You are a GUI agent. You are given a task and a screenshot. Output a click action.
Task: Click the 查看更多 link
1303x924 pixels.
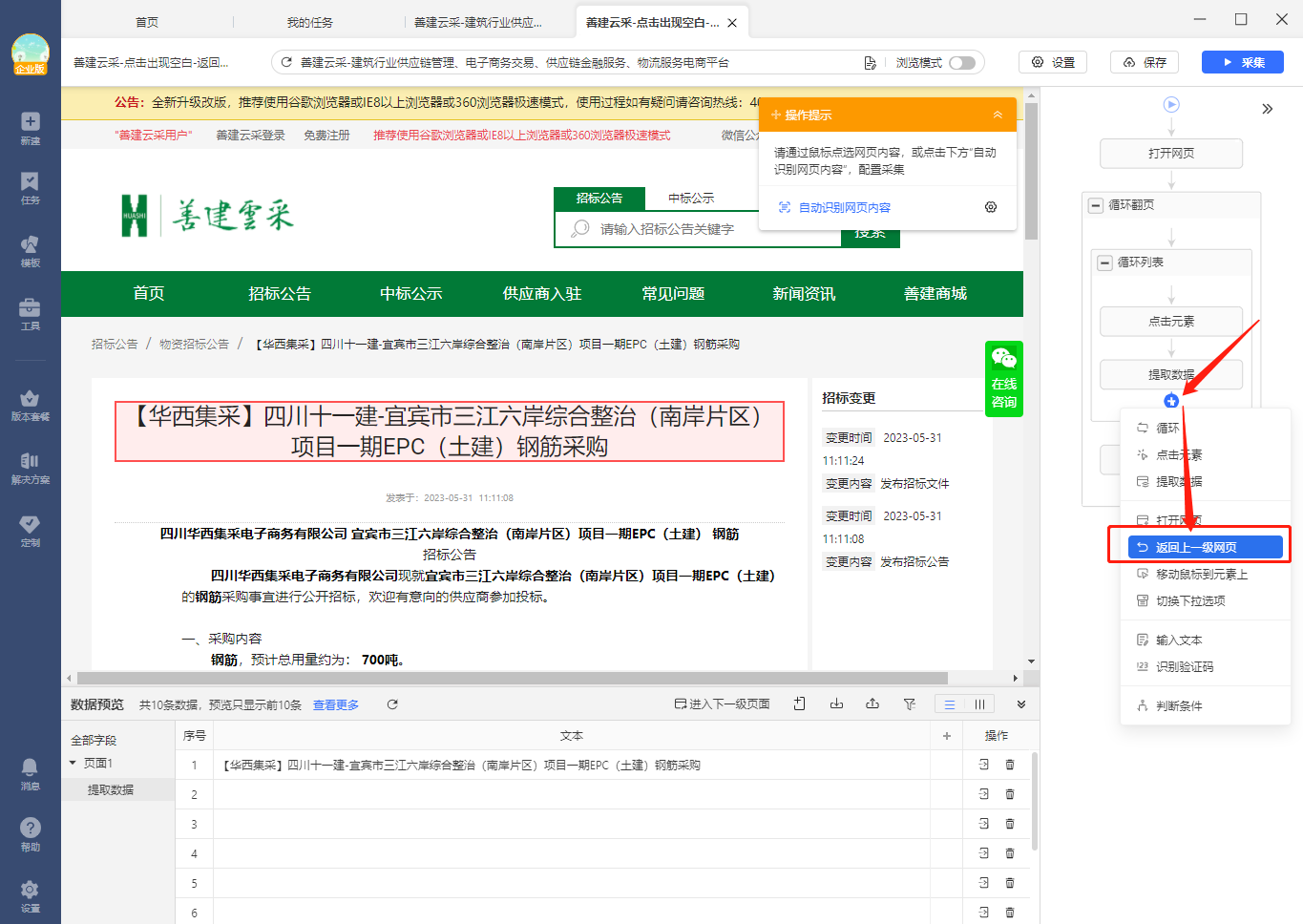tap(335, 705)
